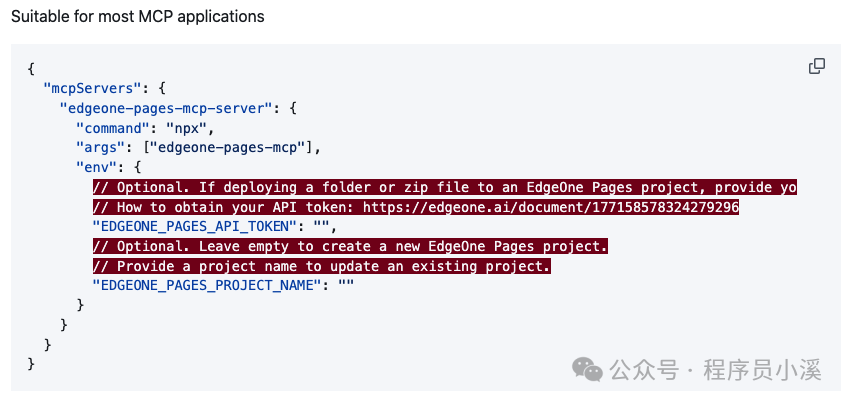849x404 pixels.
Task: Click the "Provide a project name" comment line
Action: coord(321,266)
